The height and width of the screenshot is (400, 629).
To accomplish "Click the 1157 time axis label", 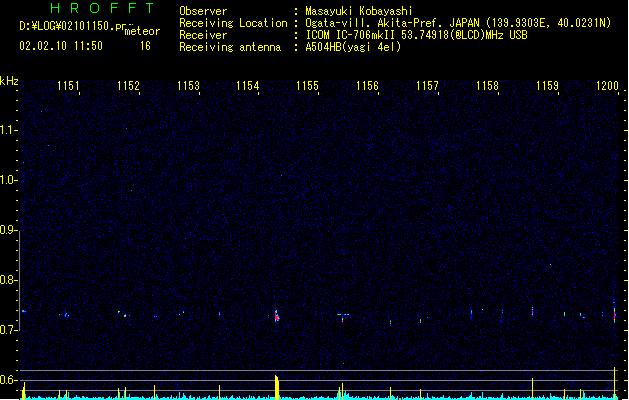I will [427, 85].
